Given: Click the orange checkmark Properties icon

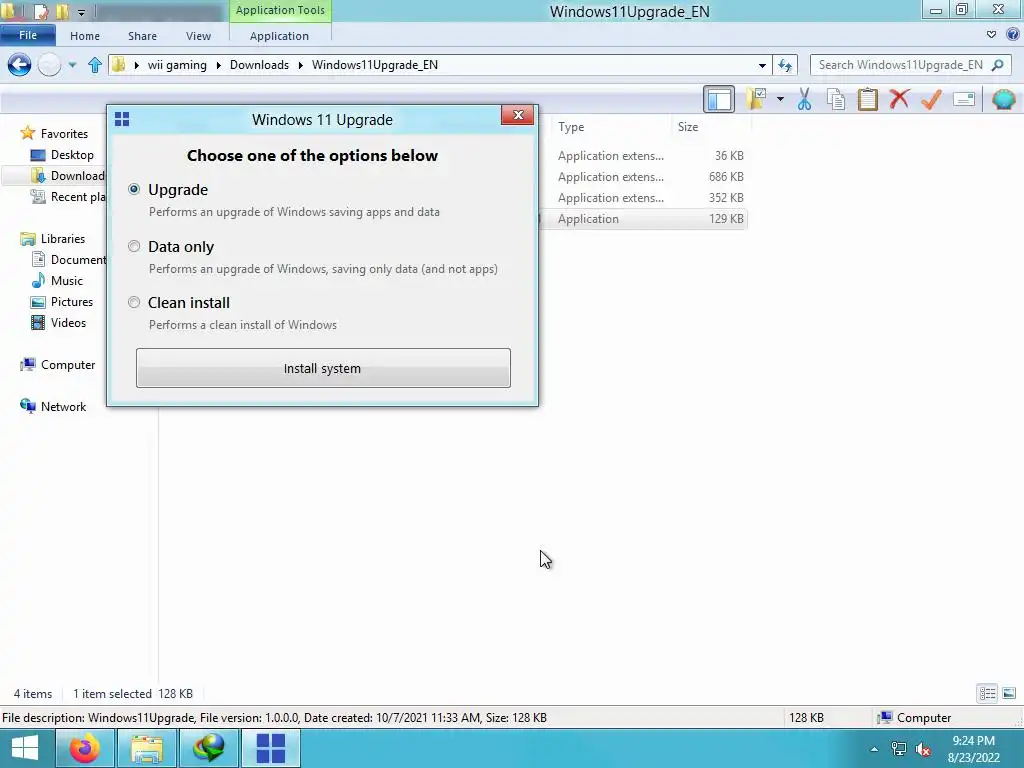Looking at the screenshot, I should pos(931,99).
